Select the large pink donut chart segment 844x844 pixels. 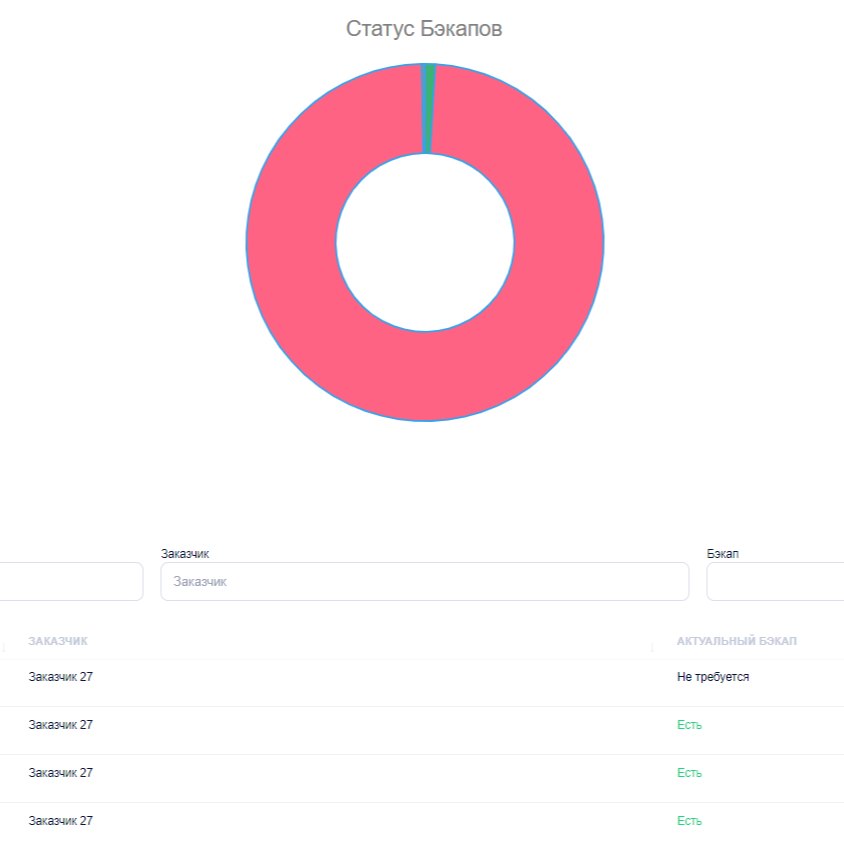[x=425, y=377]
